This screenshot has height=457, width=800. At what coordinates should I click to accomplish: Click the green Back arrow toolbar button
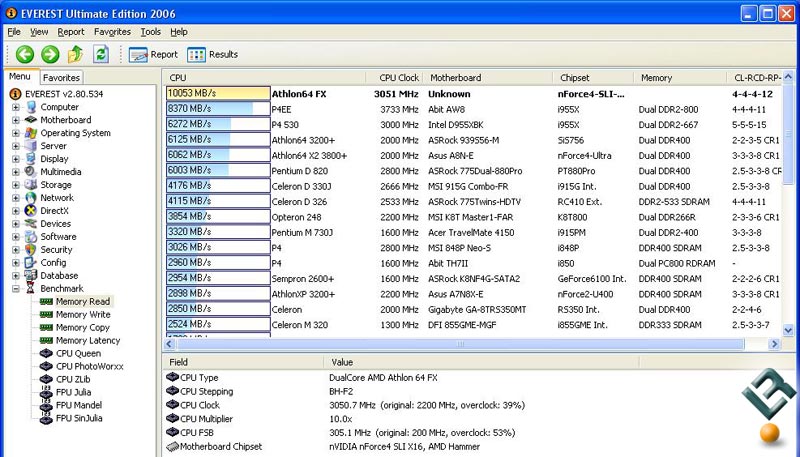pyautogui.click(x=24, y=54)
